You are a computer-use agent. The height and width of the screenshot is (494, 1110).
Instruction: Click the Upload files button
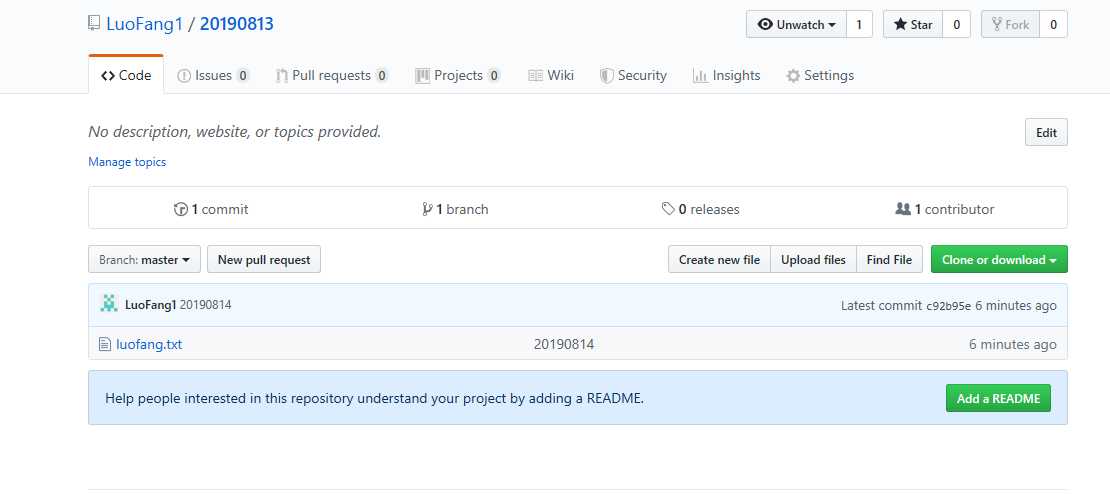point(813,260)
